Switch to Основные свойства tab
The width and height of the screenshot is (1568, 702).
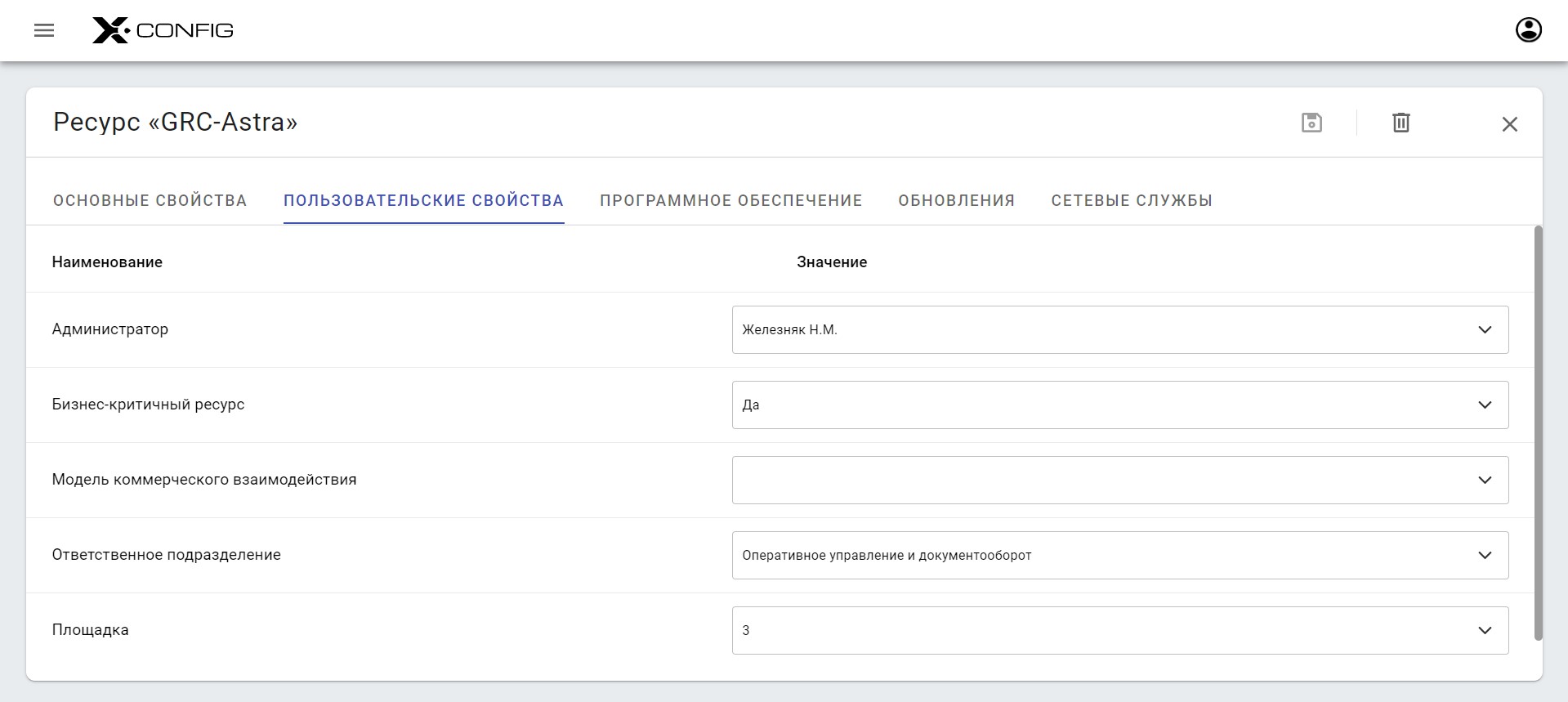pos(150,201)
